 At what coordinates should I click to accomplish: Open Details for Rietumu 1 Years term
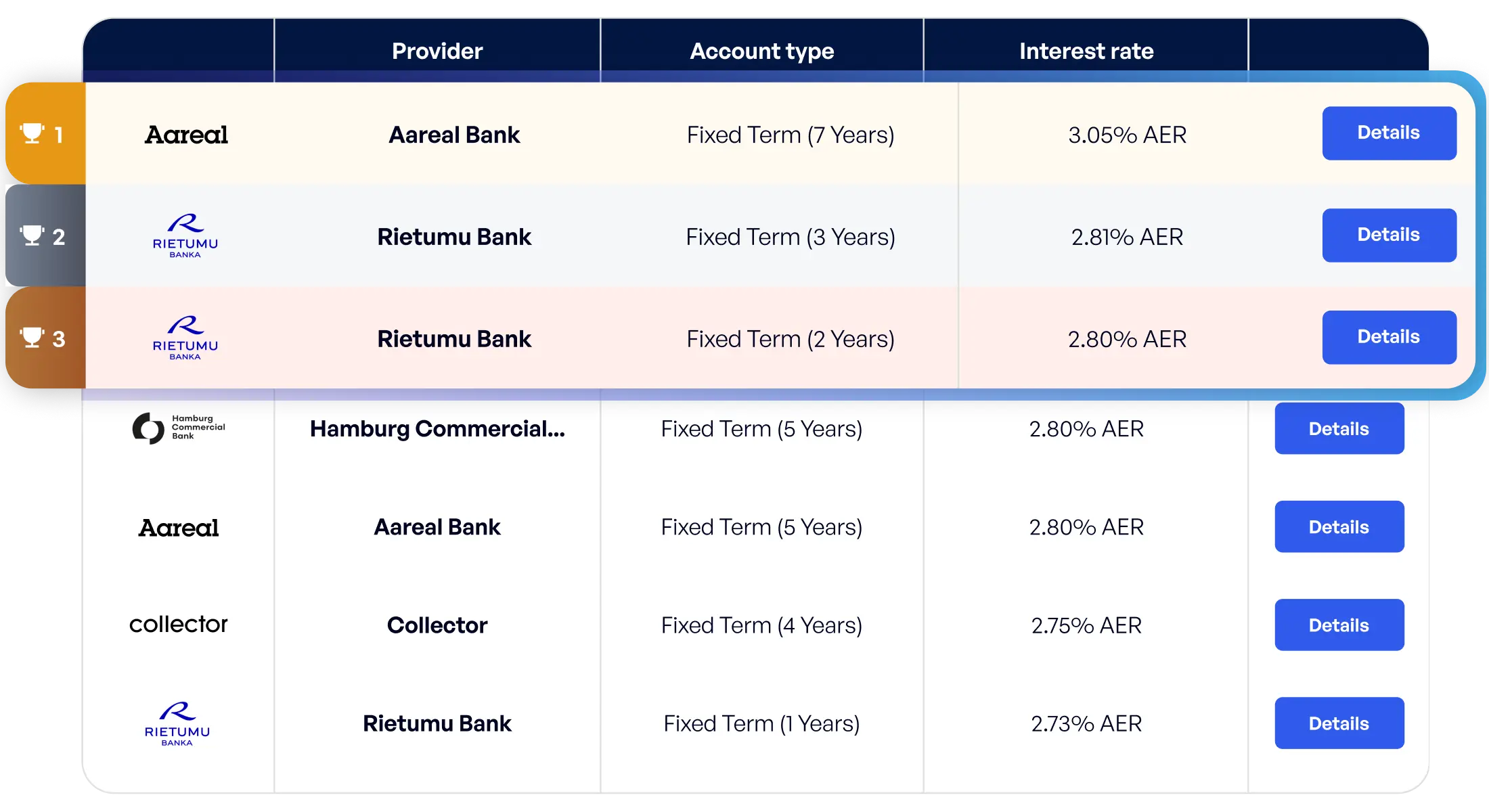coord(1339,723)
